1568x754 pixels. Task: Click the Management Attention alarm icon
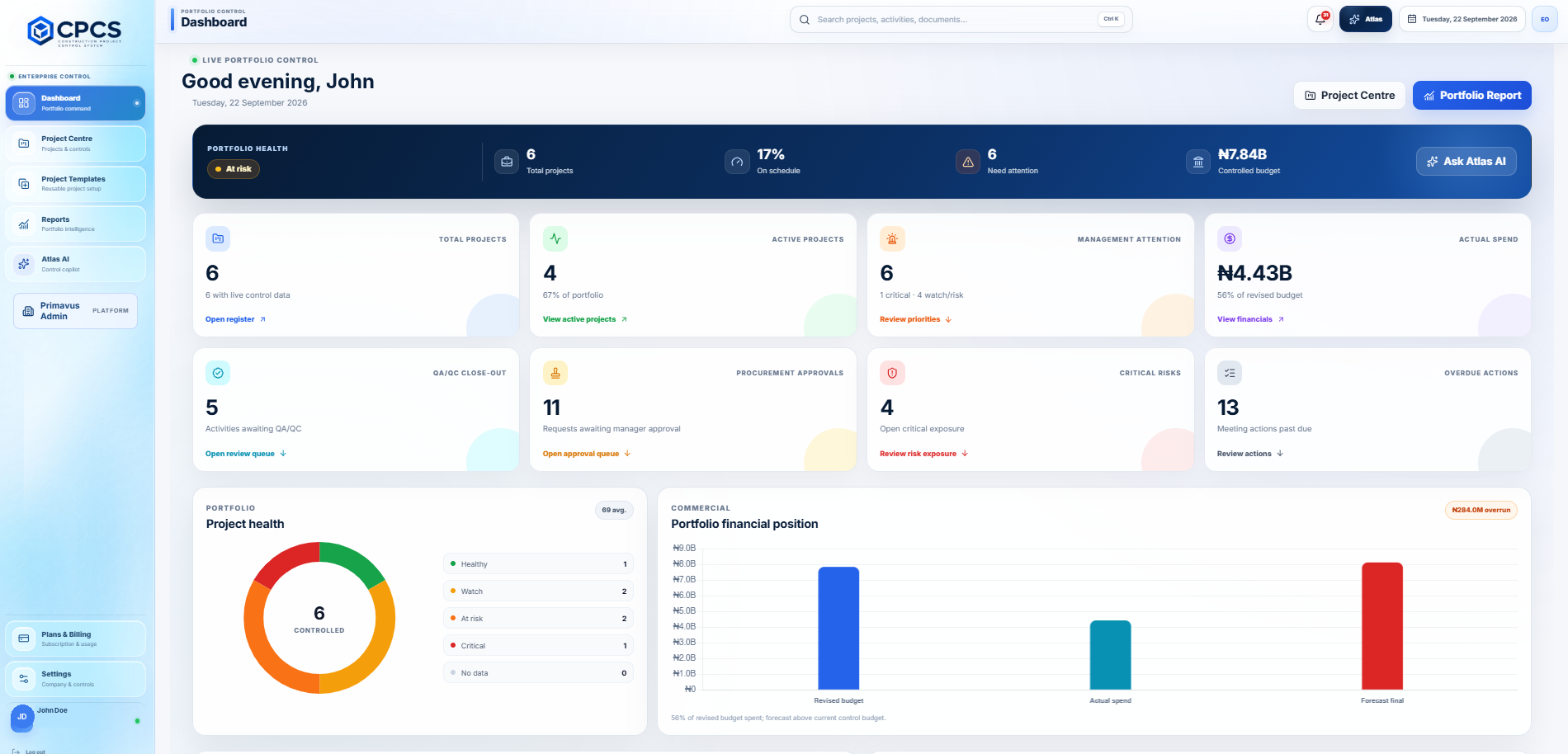[892, 238]
